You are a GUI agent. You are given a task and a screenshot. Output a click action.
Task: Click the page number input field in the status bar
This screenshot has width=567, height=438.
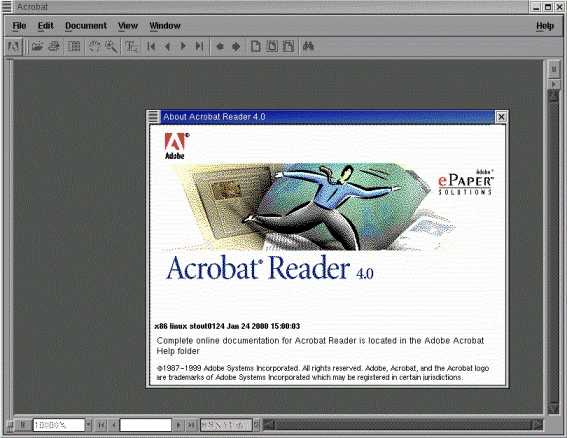click(145, 425)
